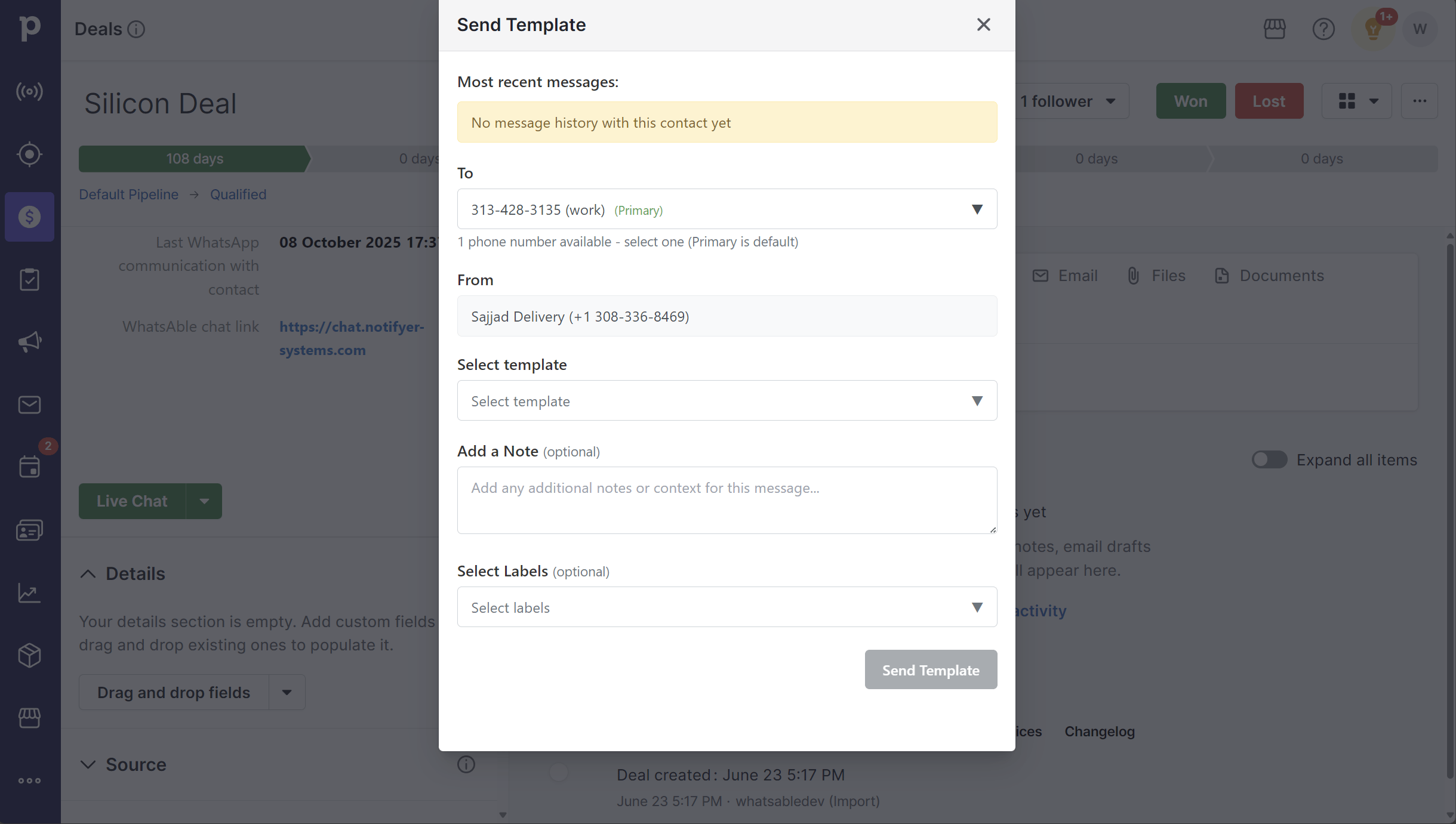Screen dimensions: 1456x824
Task: Open the Live Chat arrow dropdown
Action: click(x=204, y=501)
